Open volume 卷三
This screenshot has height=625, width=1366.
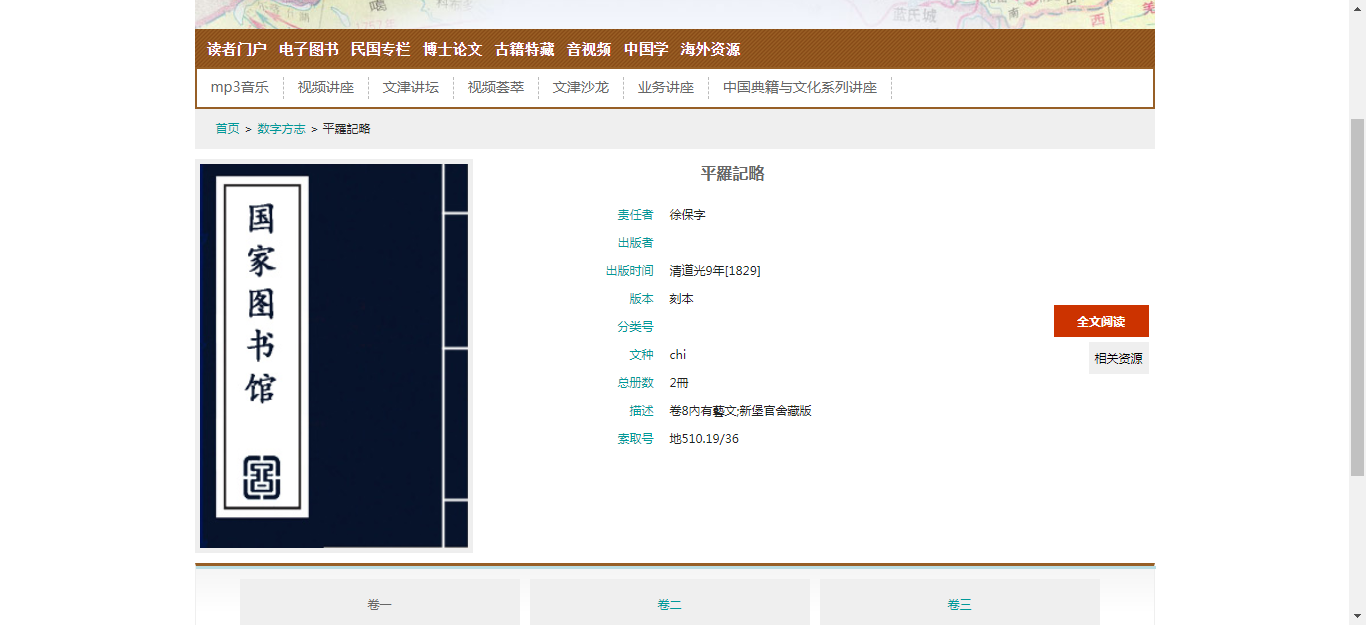(960, 604)
